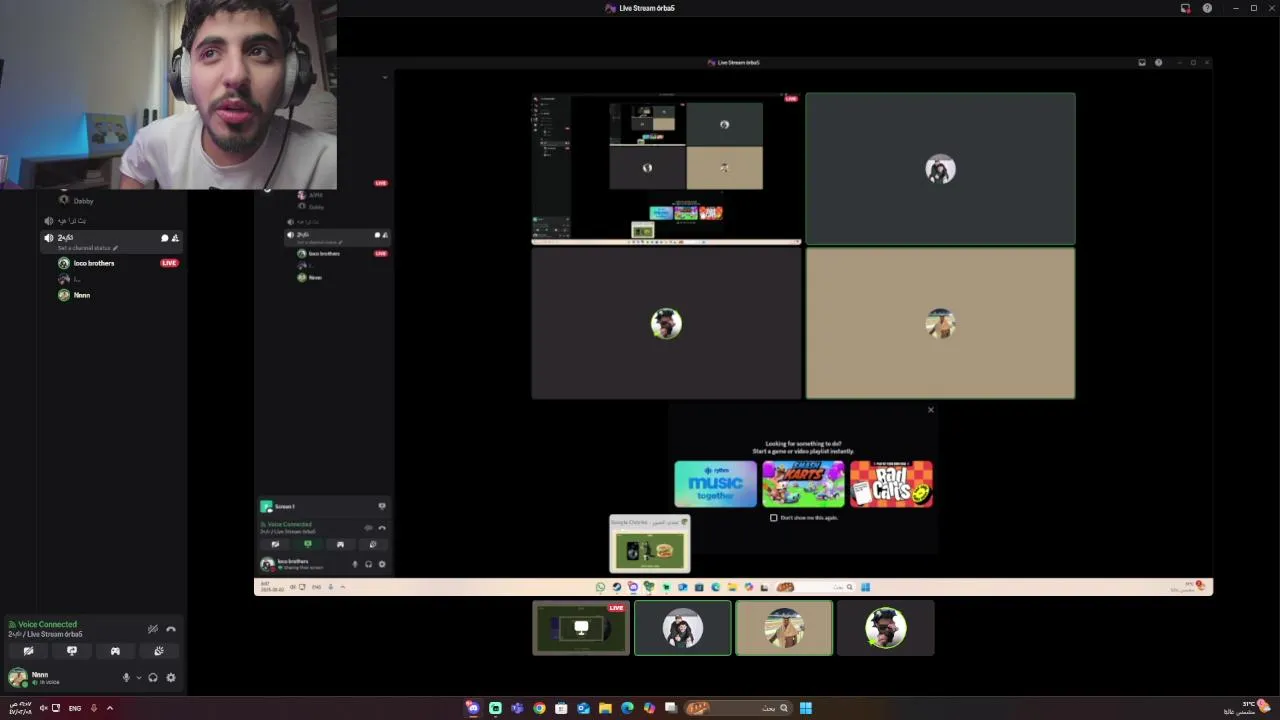
Task: Open the kart game card in the stream
Action: pos(803,484)
